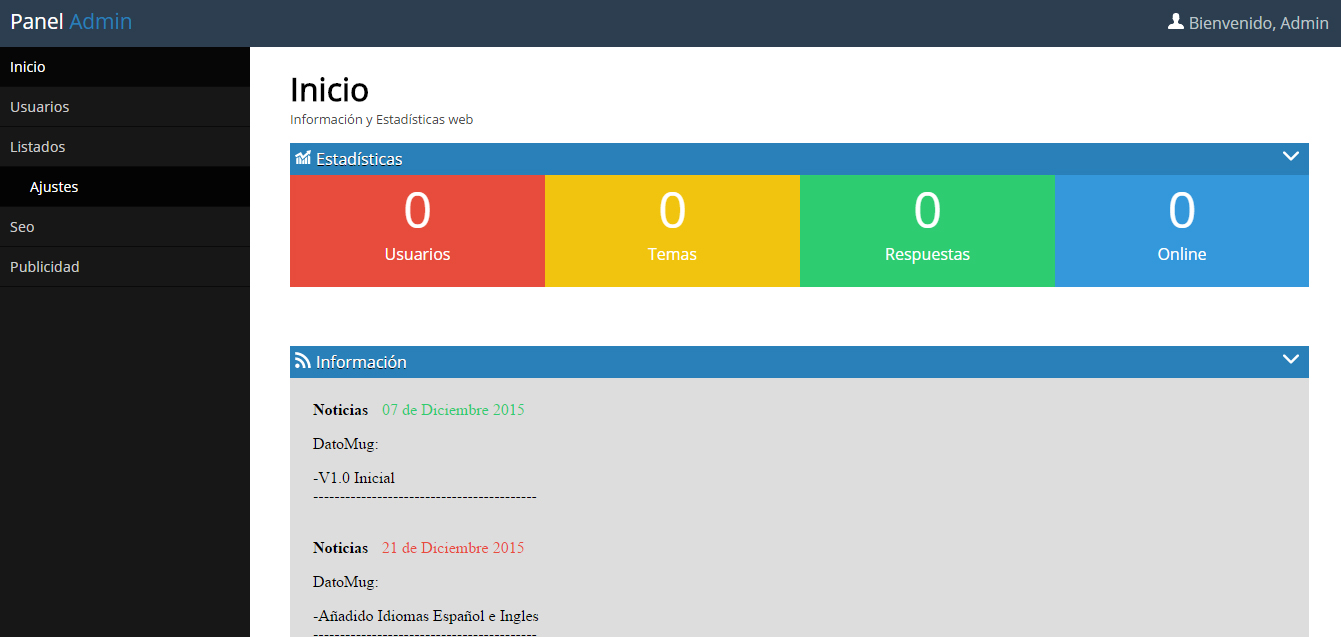Click the Panel Admin logo title
Image resolution: width=1341 pixels, height=637 pixels.
pos(71,21)
